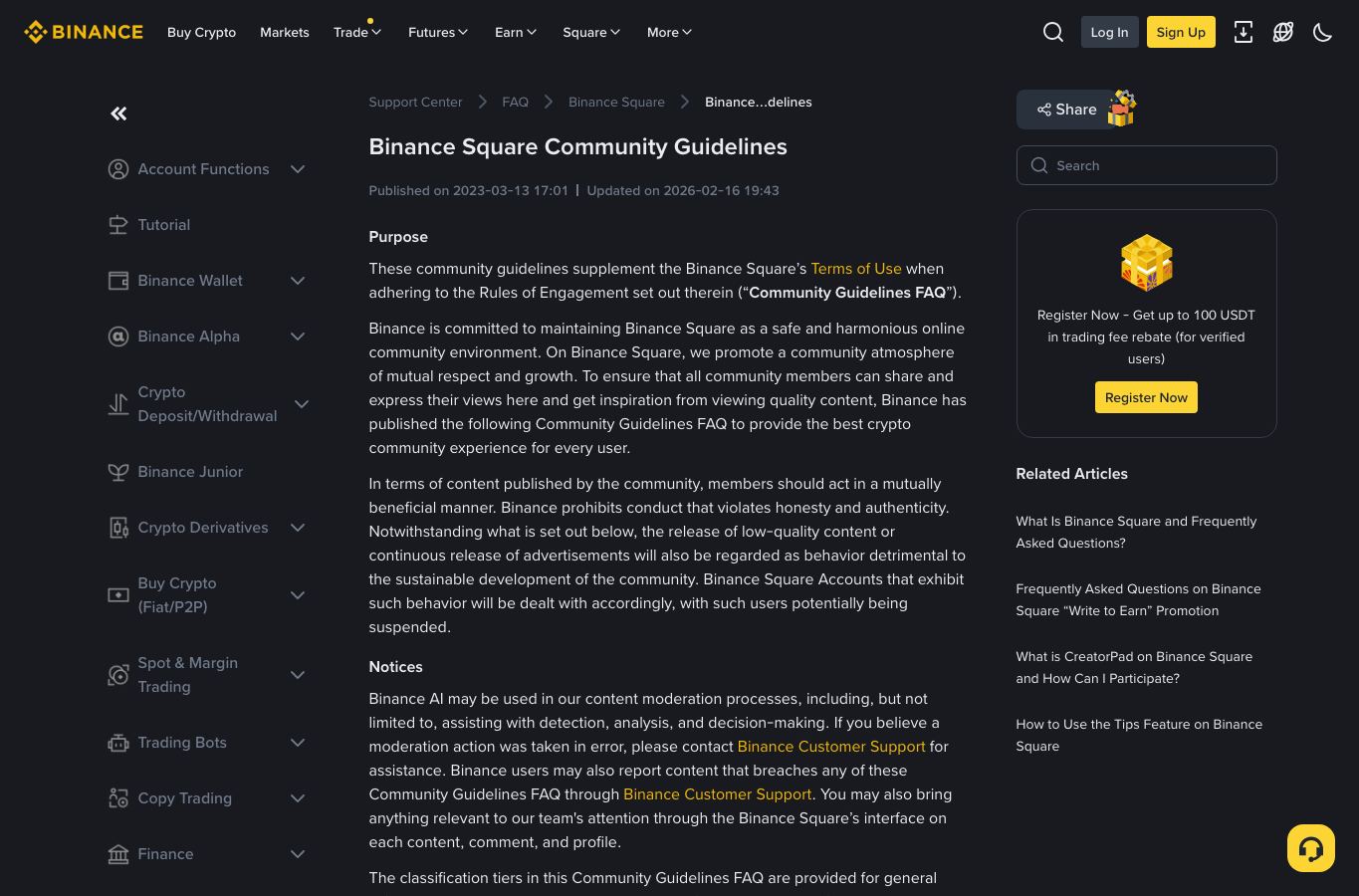Open the More dropdown menu
Image resolution: width=1359 pixels, height=896 pixels.
click(669, 32)
